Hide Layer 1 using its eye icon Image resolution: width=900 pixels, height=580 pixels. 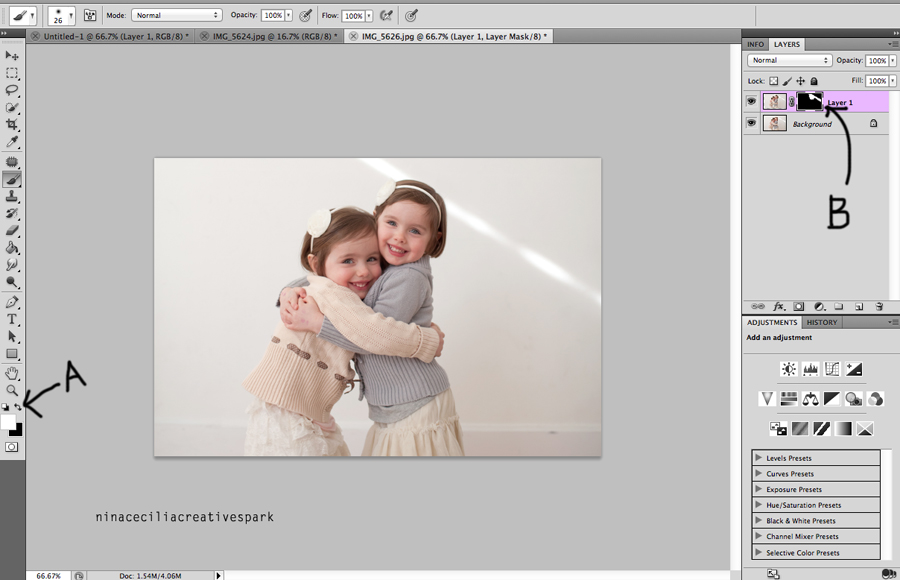752,101
